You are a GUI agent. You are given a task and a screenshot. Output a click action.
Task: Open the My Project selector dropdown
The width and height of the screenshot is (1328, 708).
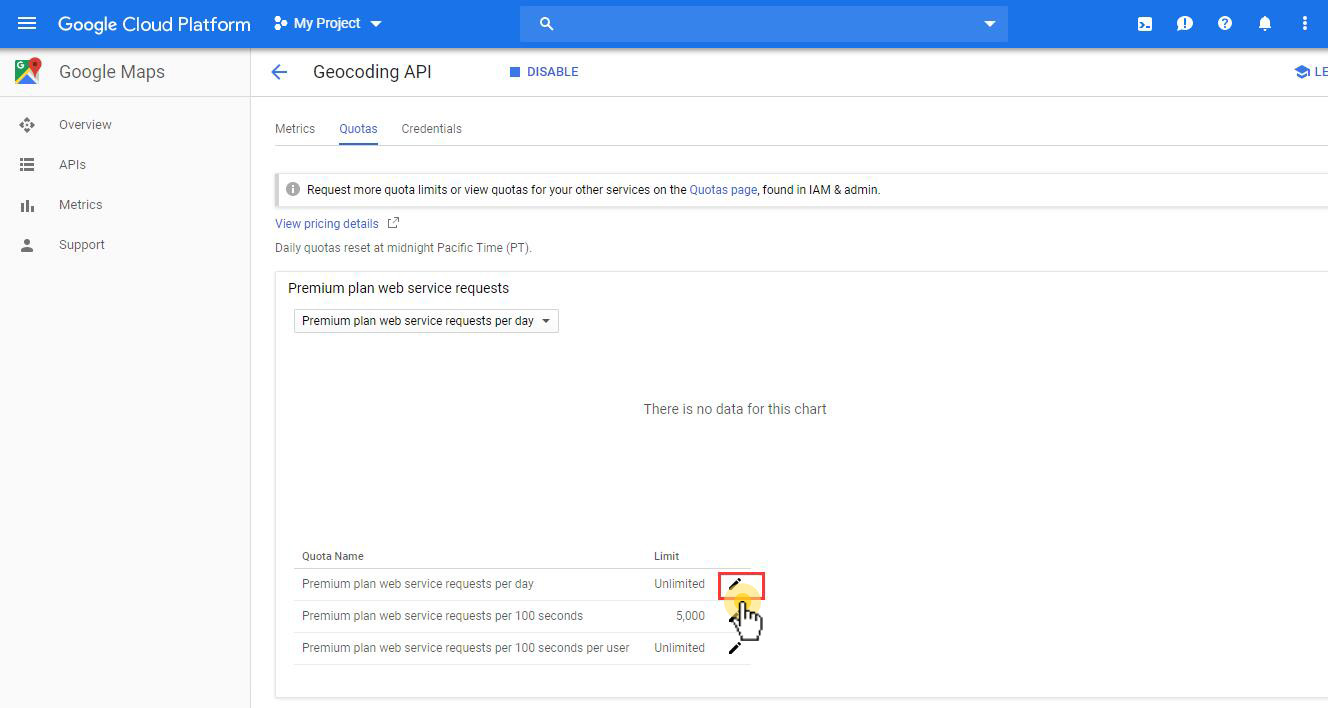(x=328, y=23)
